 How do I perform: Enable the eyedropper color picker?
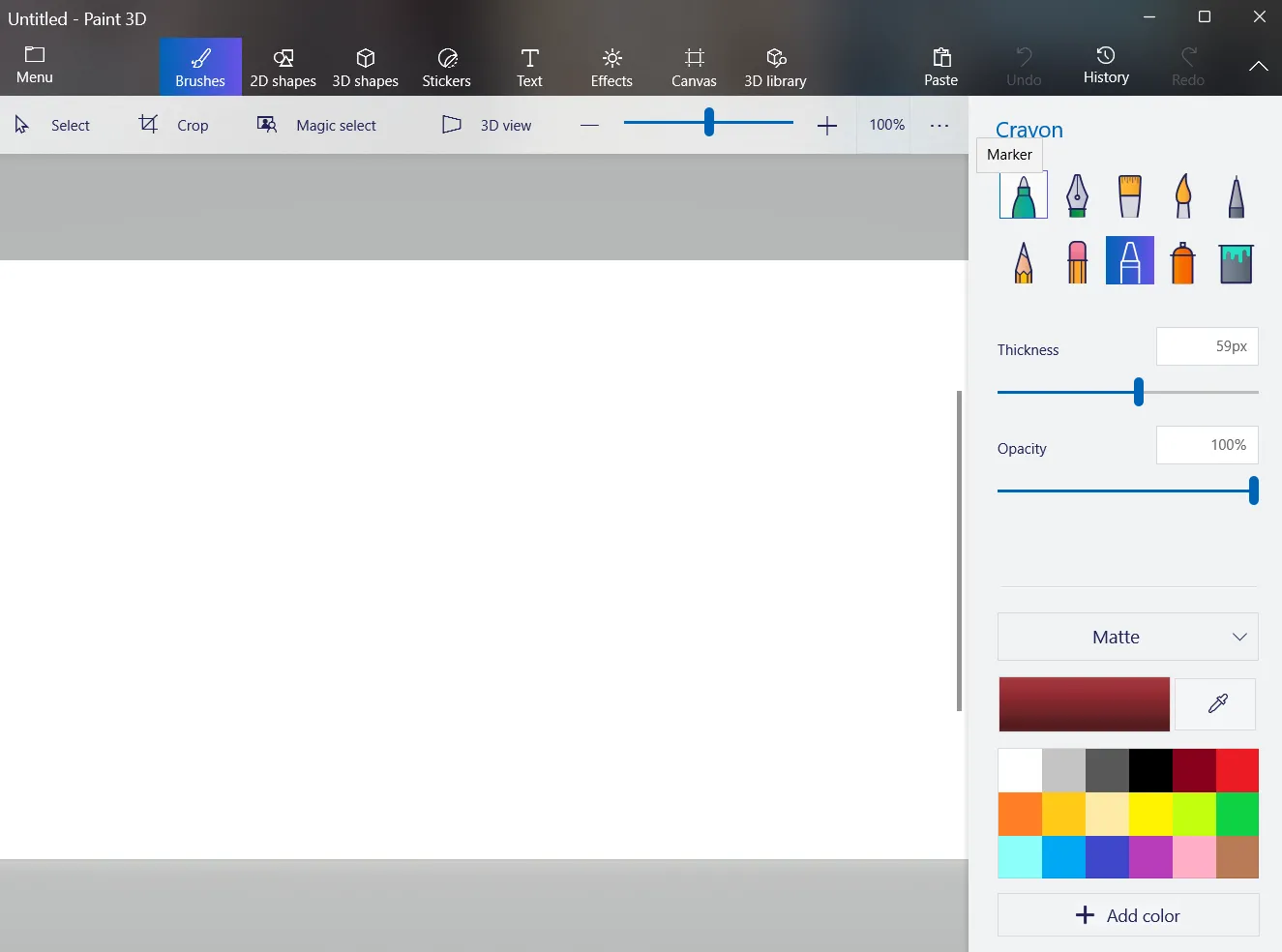pyautogui.click(x=1214, y=703)
